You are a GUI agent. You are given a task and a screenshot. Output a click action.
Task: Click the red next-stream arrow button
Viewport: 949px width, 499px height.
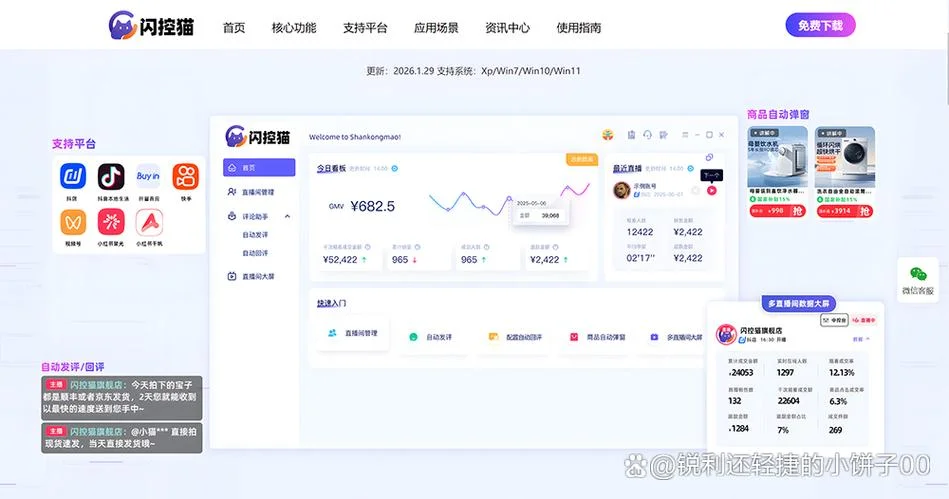point(712,190)
